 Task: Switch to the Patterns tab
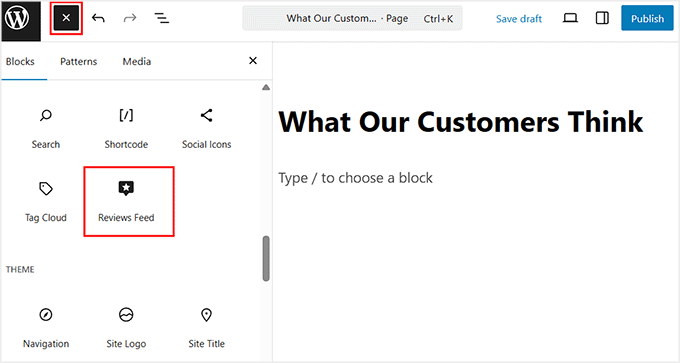tap(78, 62)
